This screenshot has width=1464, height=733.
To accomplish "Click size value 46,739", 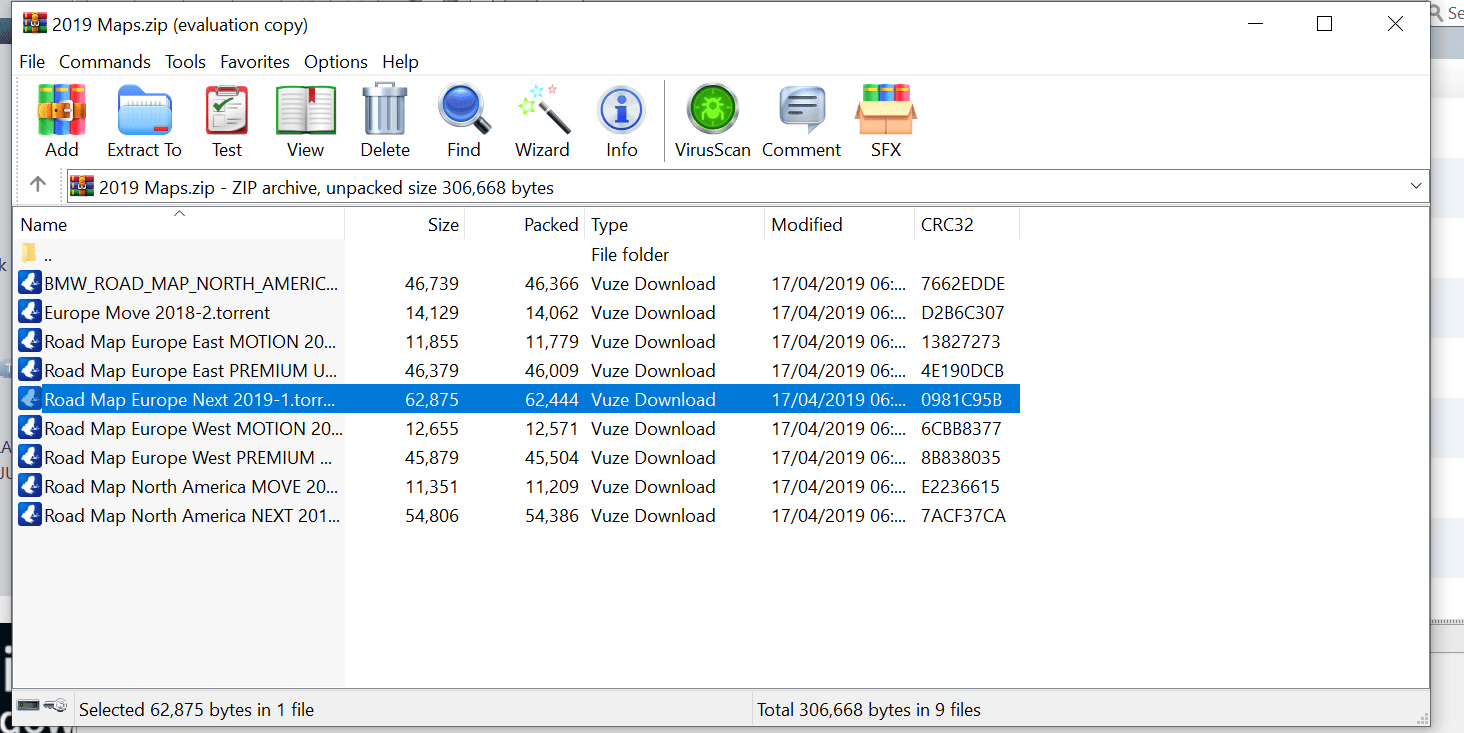I will pos(432,284).
